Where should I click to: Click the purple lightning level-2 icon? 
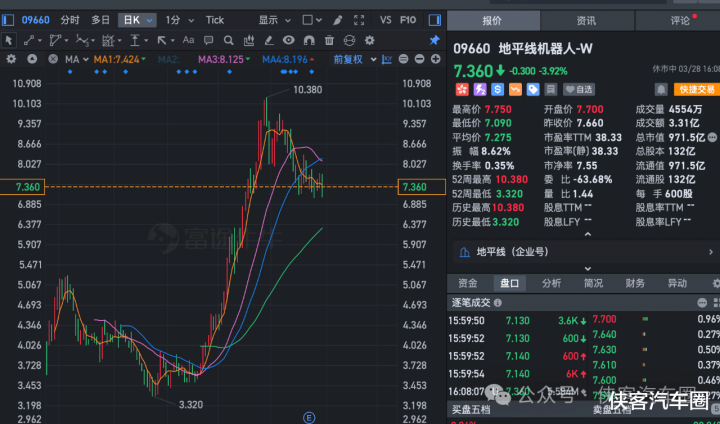click(x=480, y=89)
